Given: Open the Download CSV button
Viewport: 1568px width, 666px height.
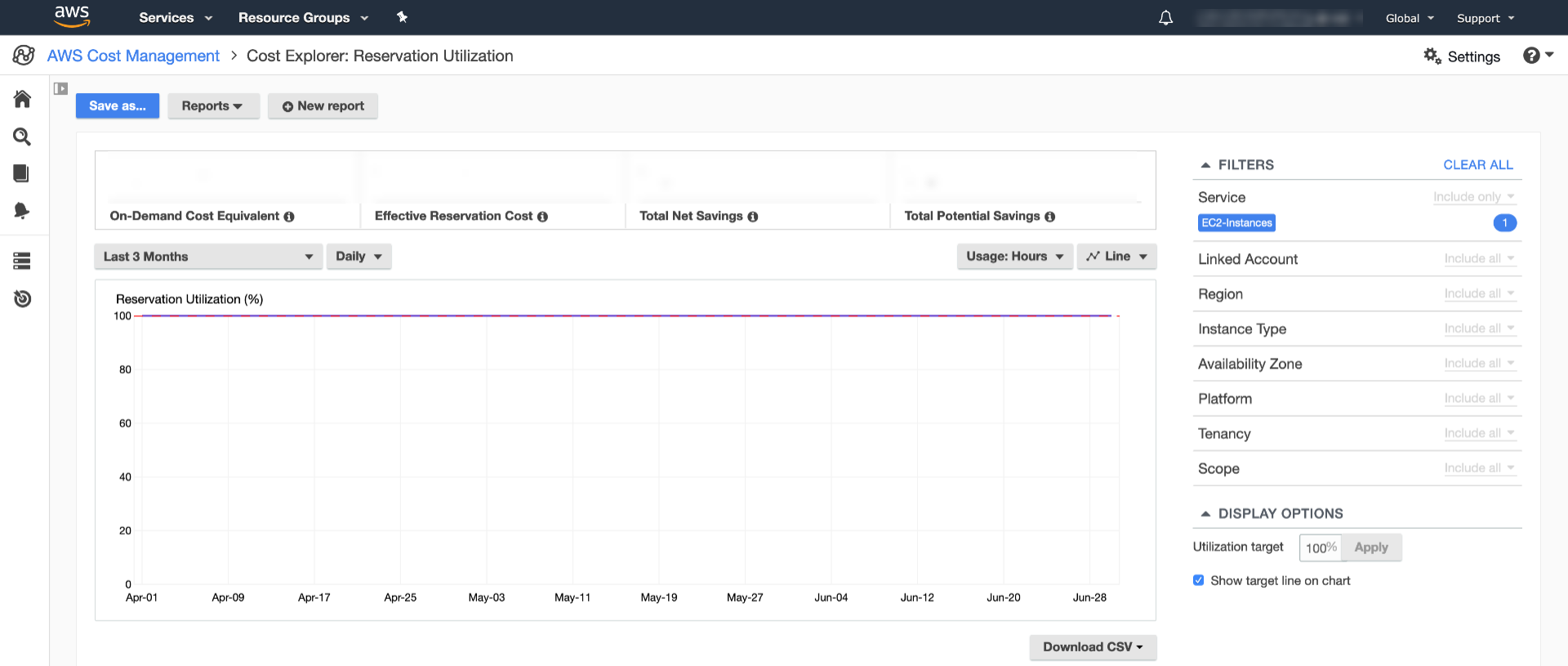Looking at the screenshot, I should pyautogui.click(x=1093, y=647).
